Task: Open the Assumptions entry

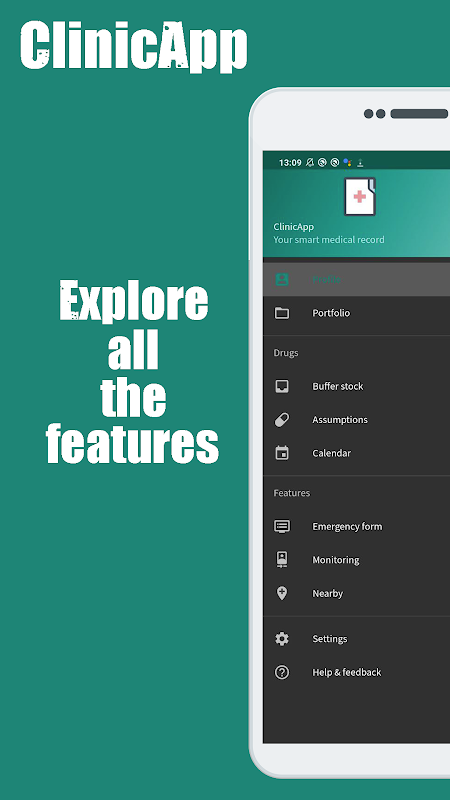Action: coord(356,420)
